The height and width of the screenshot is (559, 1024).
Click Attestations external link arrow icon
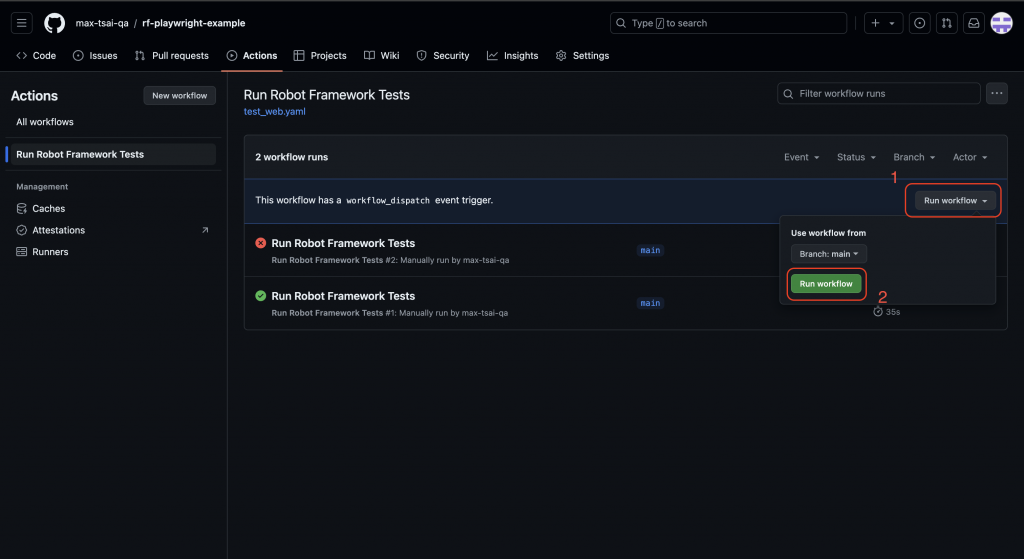click(205, 230)
